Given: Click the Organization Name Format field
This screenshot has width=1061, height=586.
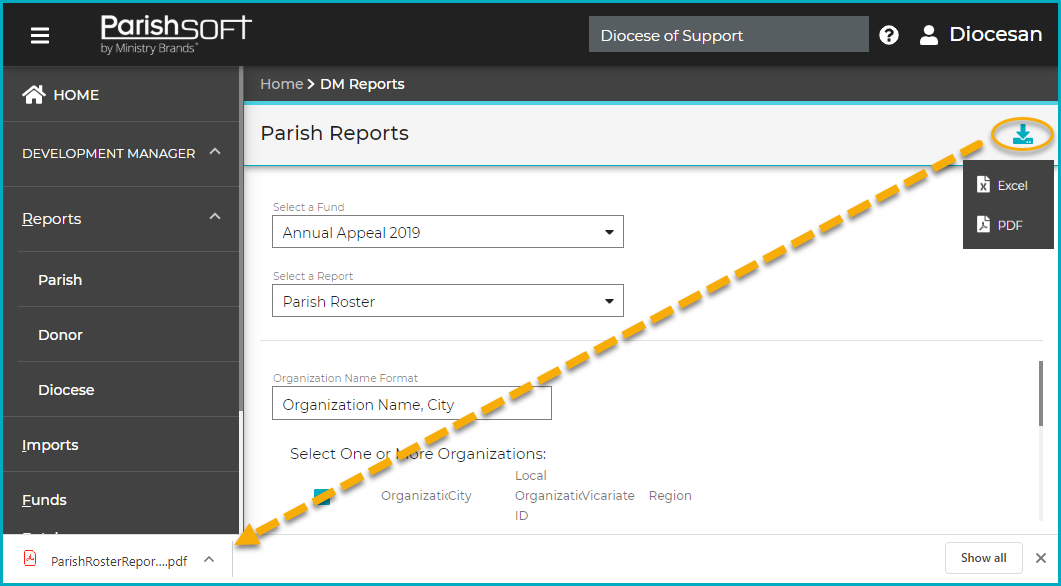Looking at the screenshot, I should coord(411,403).
